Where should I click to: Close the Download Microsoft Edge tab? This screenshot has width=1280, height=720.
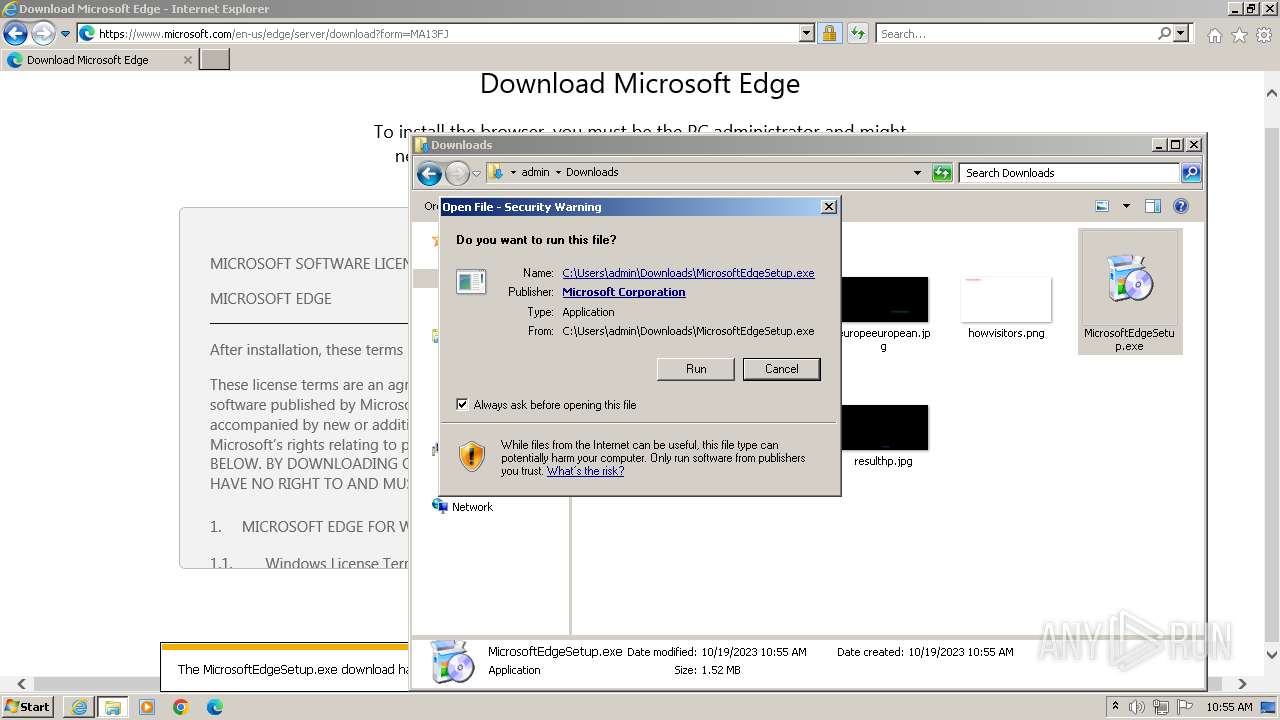click(x=187, y=60)
